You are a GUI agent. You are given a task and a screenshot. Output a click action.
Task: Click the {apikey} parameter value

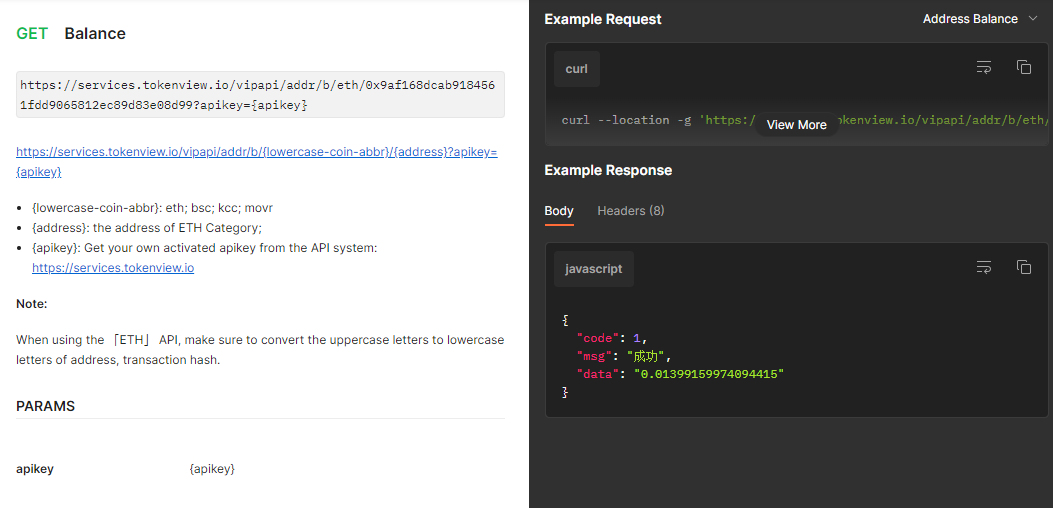click(x=212, y=469)
